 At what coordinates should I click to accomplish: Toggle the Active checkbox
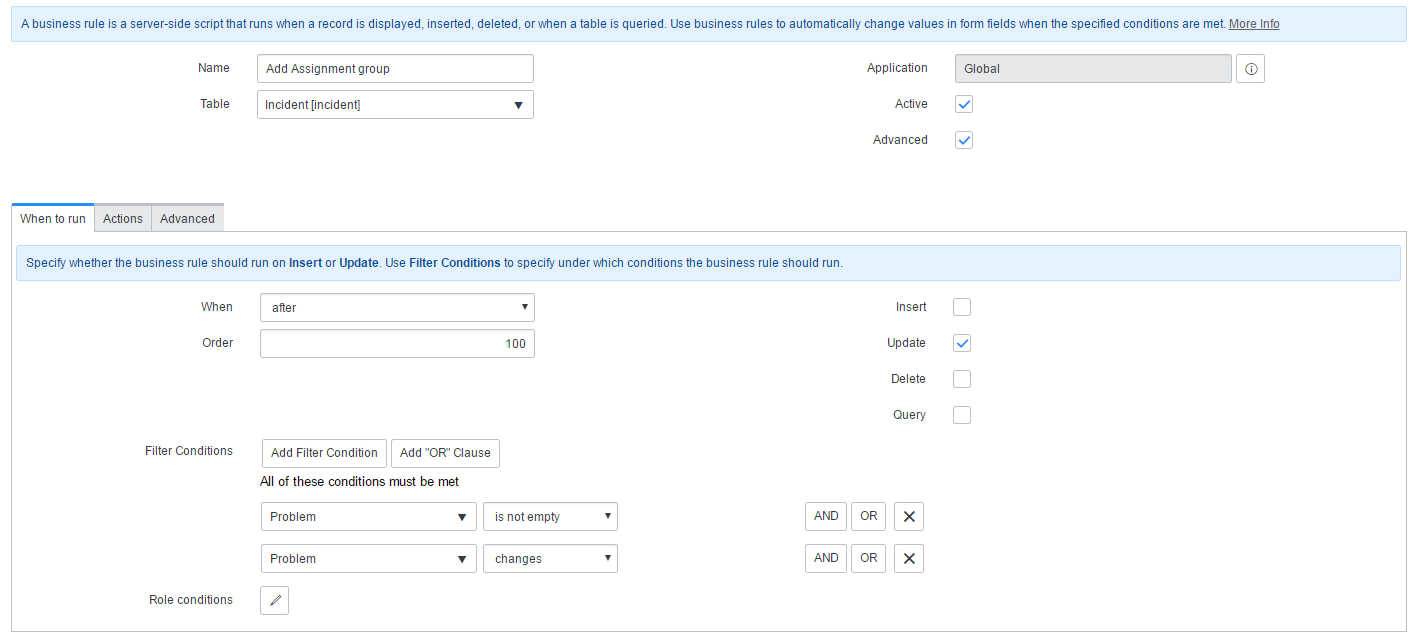pos(964,104)
